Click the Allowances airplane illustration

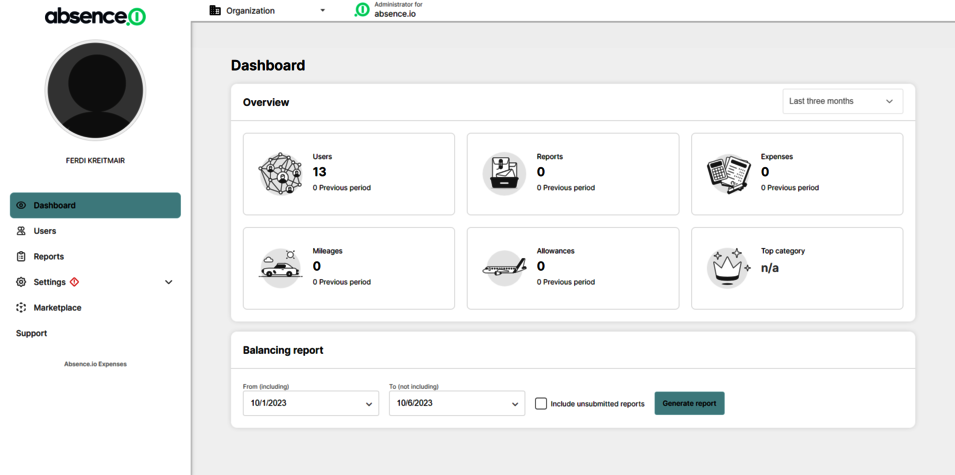(x=504, y=268)
